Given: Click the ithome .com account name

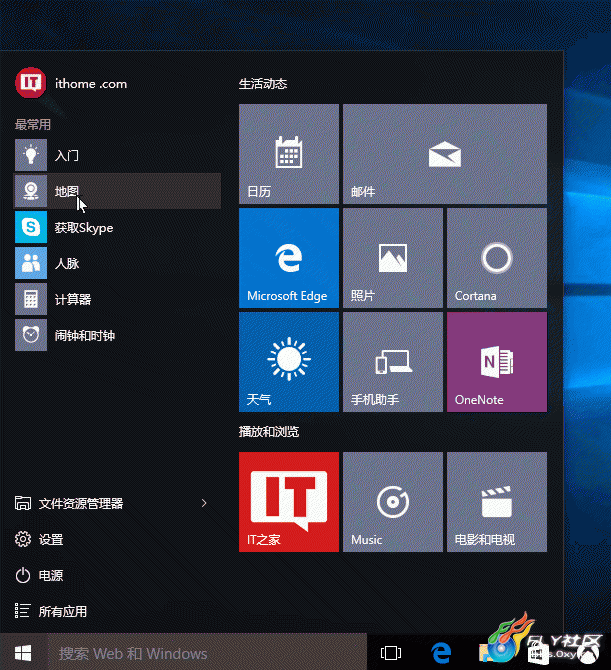Looking at the screenshot, I should 91,84.
